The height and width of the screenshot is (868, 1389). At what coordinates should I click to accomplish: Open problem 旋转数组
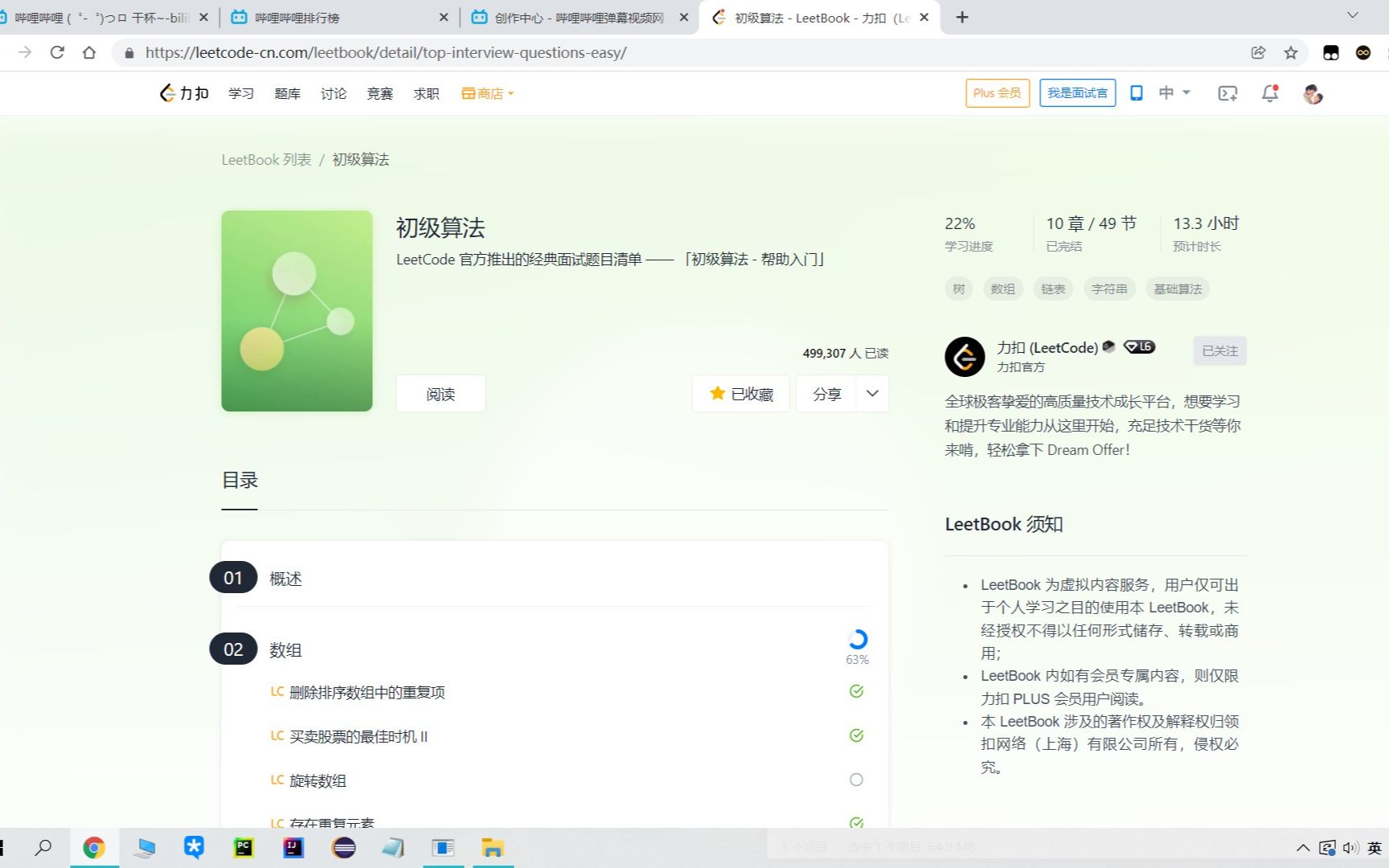coord(318,780)
